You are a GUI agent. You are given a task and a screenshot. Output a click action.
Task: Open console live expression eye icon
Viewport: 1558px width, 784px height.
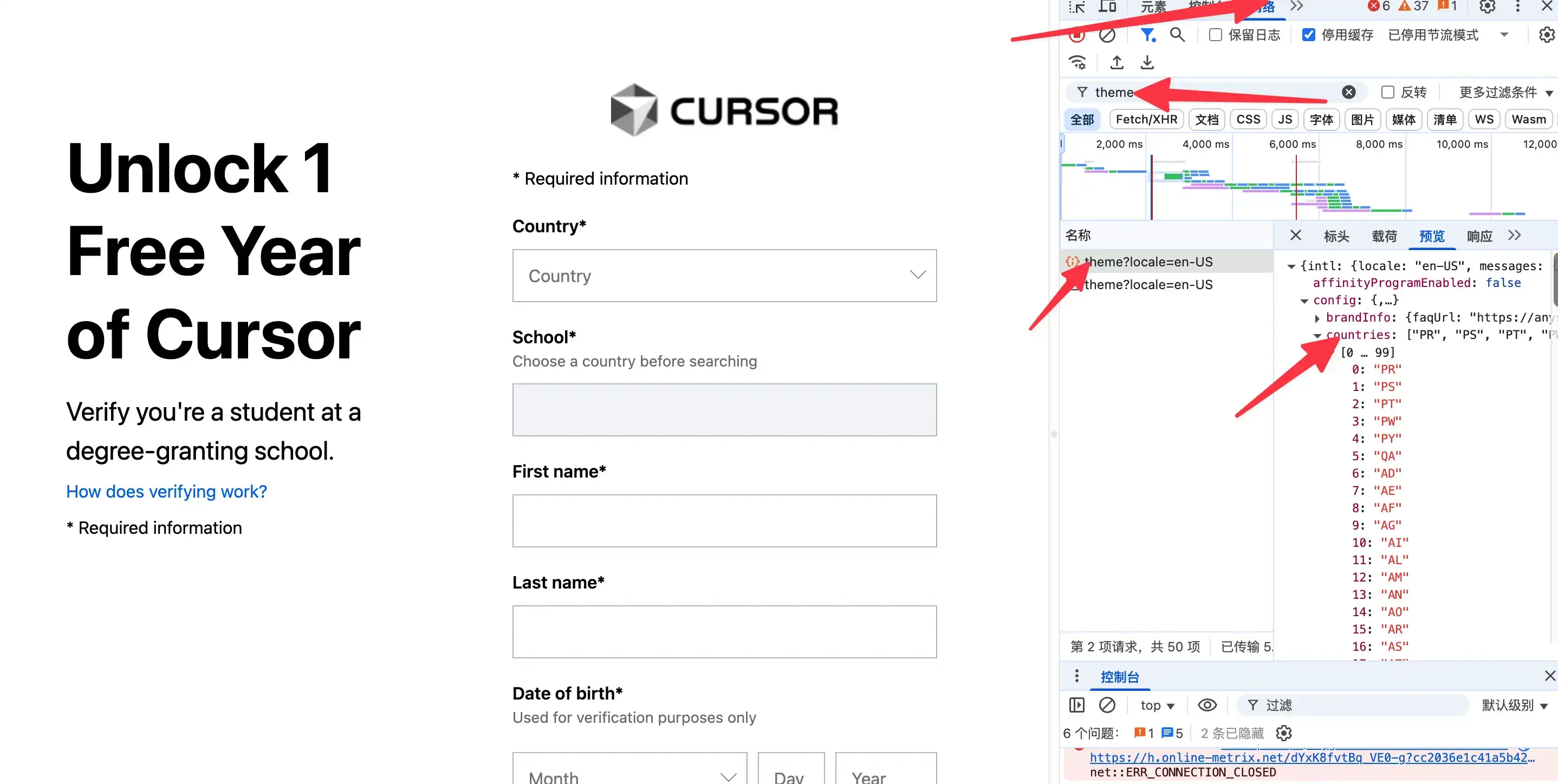pos(1207,705)
